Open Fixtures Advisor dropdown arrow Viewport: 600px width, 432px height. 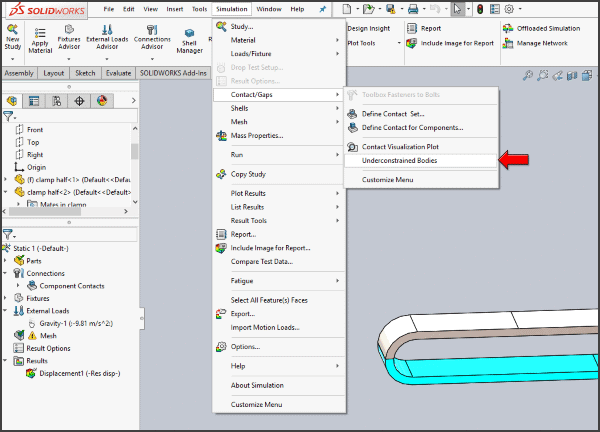pos(69,59)
